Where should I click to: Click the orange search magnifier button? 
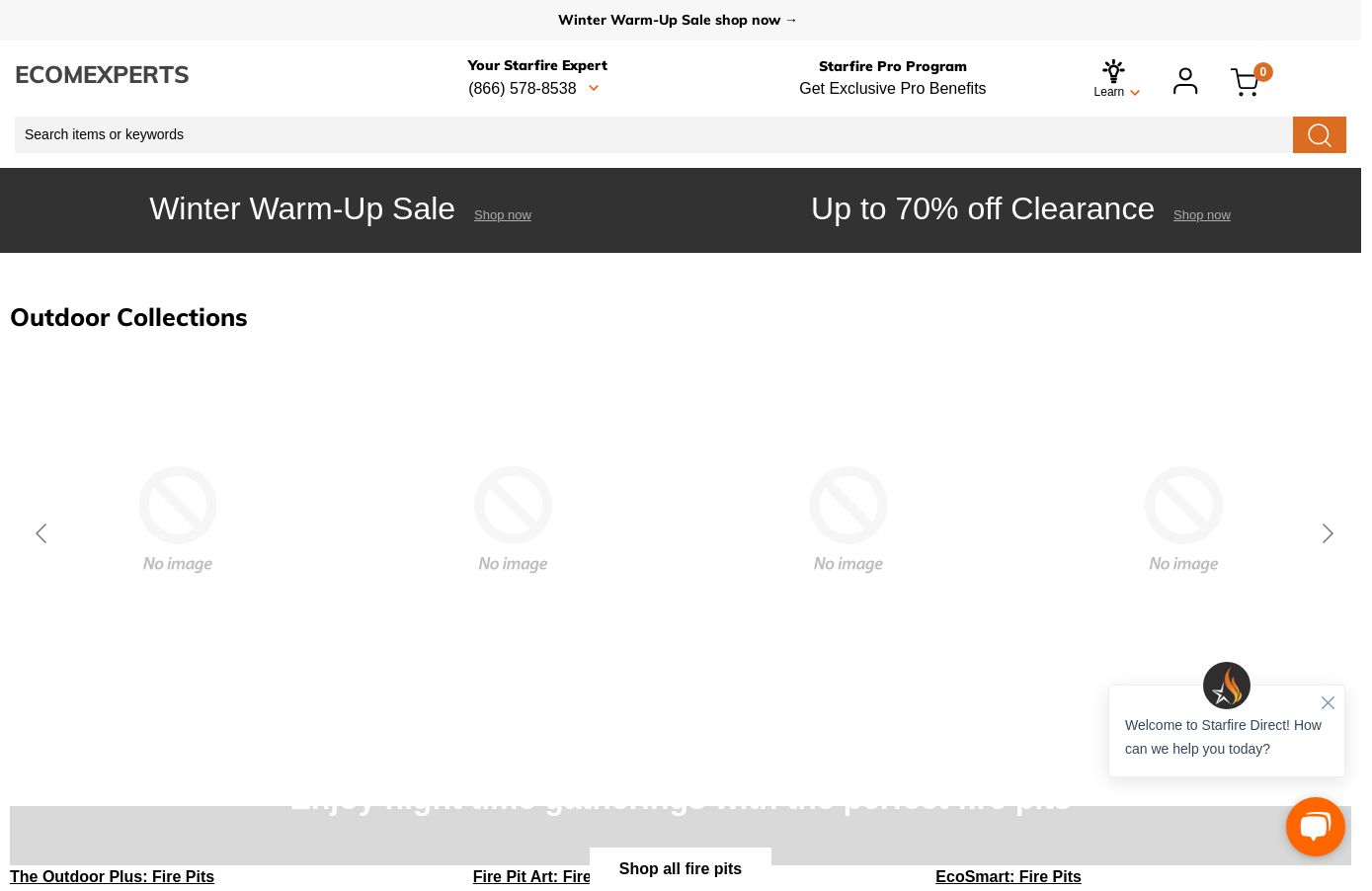pos(1319,135)
